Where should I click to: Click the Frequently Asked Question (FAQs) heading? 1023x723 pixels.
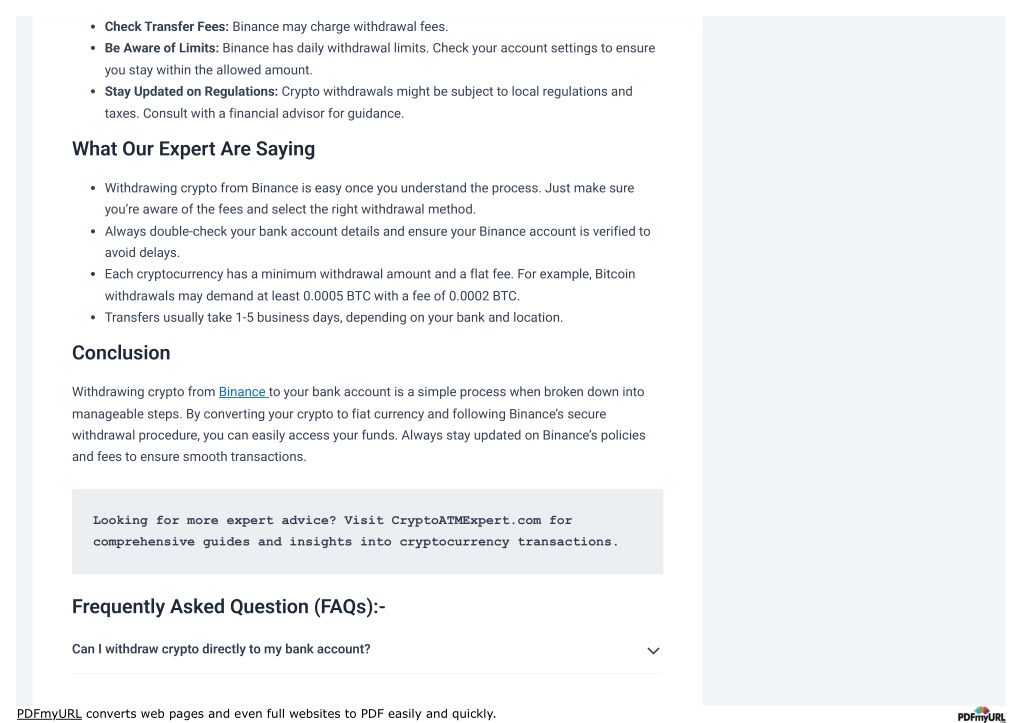pos(228,606)
